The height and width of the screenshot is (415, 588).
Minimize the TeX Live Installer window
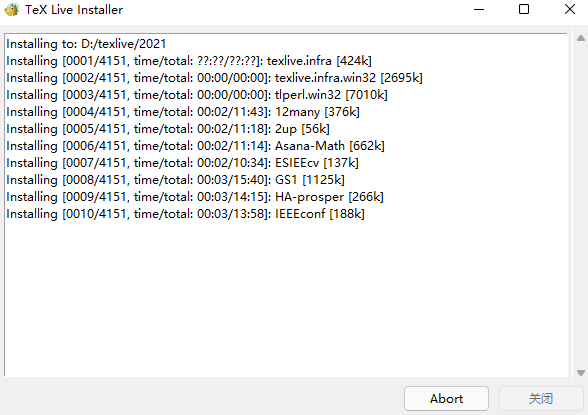pyautogui.click(x=479, y=9)
